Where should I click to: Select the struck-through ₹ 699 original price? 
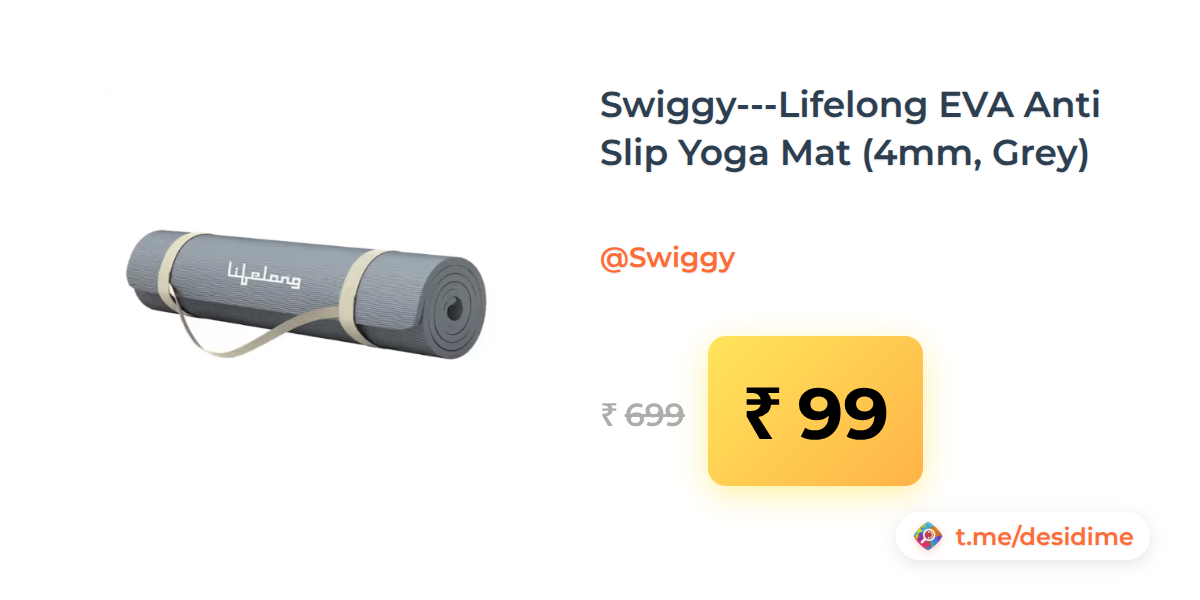pyautogui.click(x=643, y=414)
